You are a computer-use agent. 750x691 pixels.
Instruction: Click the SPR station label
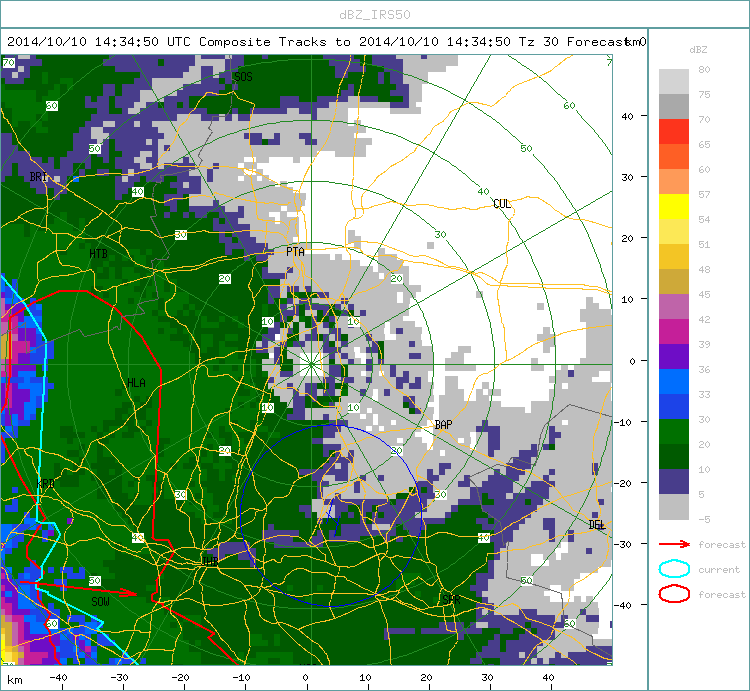(x=451, y=599)
